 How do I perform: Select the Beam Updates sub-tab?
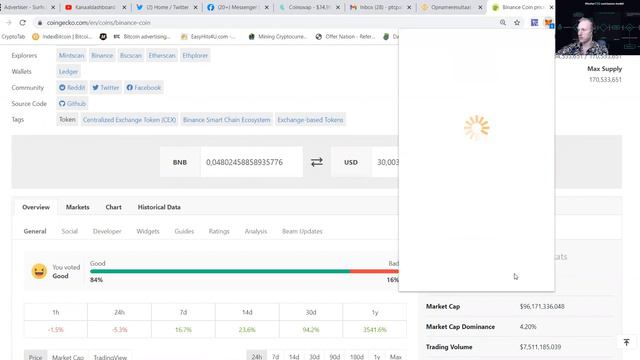pos(302,231)
